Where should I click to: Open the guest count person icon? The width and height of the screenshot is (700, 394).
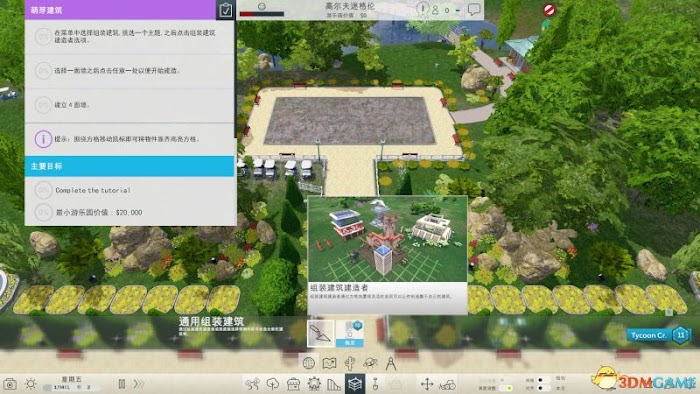click(435, 10)
